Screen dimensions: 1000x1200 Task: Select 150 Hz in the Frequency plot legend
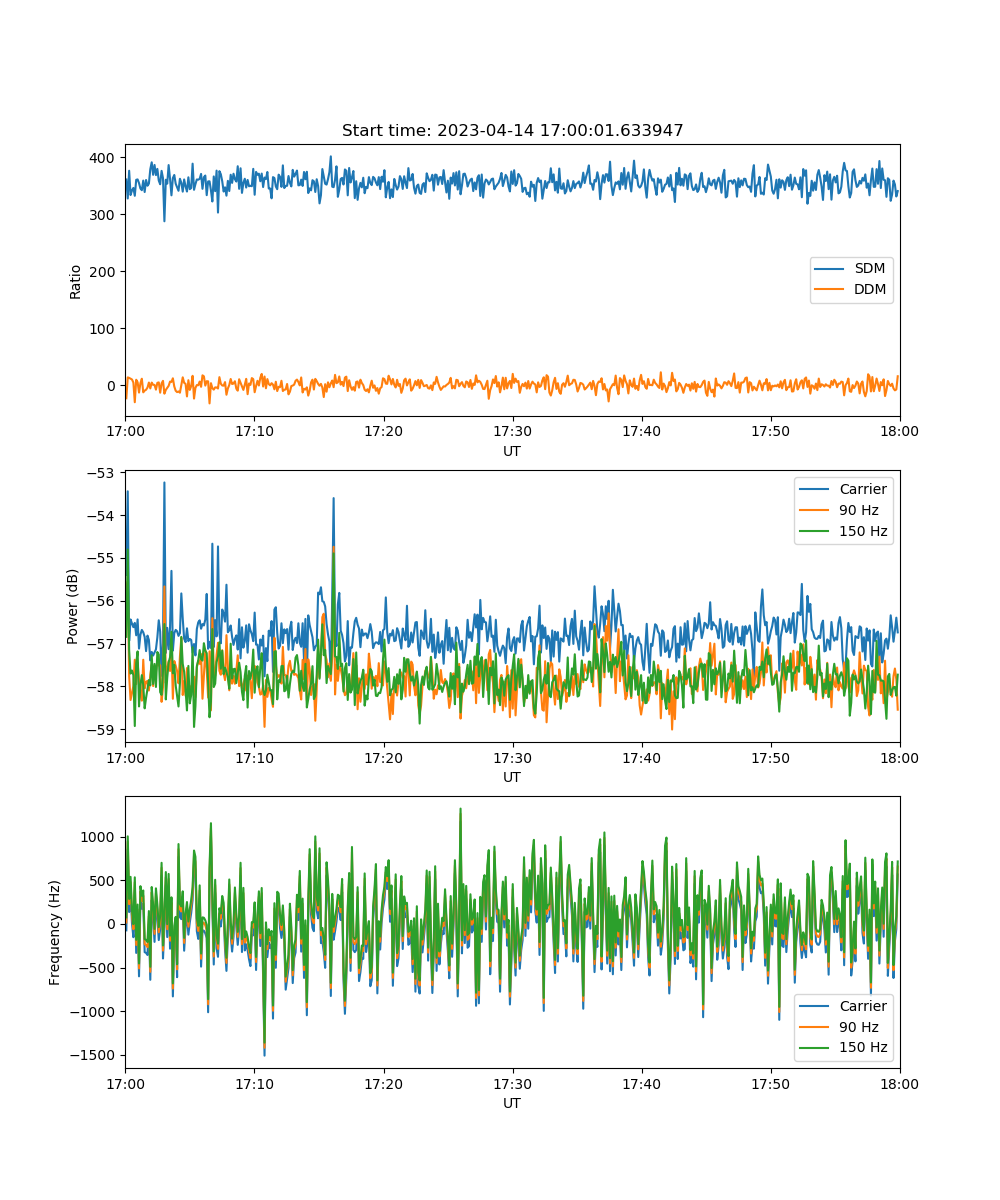[863, 1048]
